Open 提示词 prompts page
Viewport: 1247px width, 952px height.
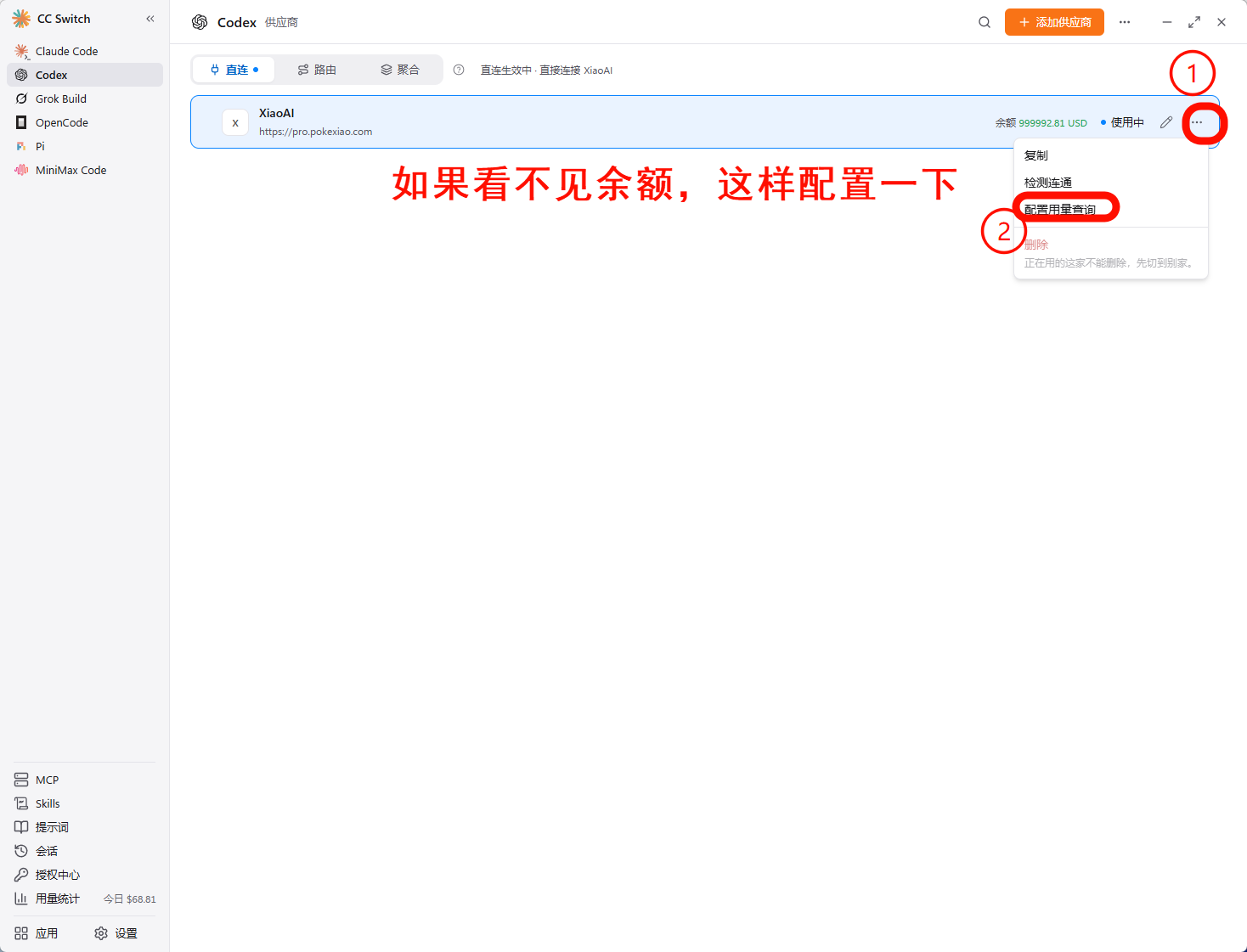pos(85,827)
